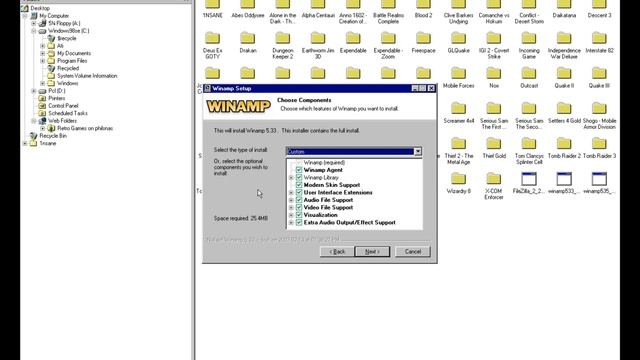
Task: Uncheck Modern Skin Support
Action: coord(299,185)
